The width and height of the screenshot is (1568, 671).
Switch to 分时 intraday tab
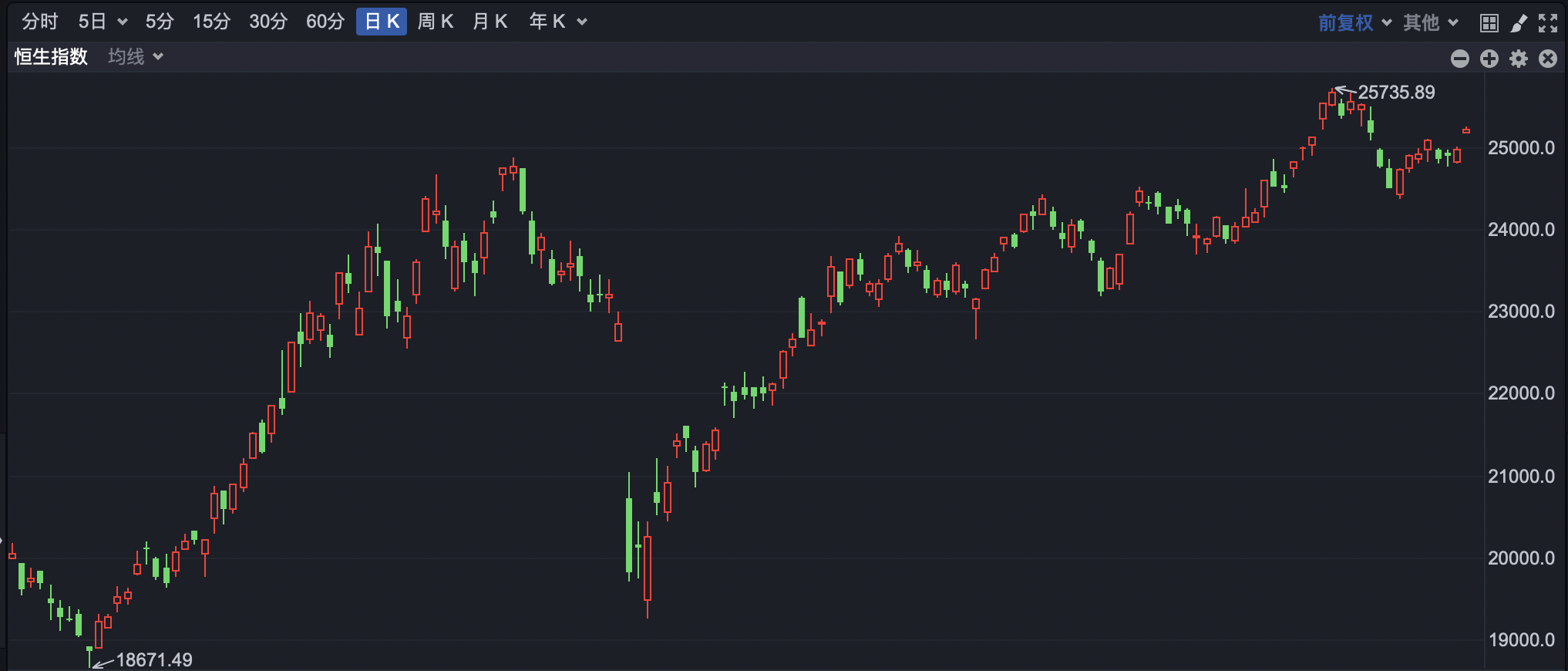point(40,22)
